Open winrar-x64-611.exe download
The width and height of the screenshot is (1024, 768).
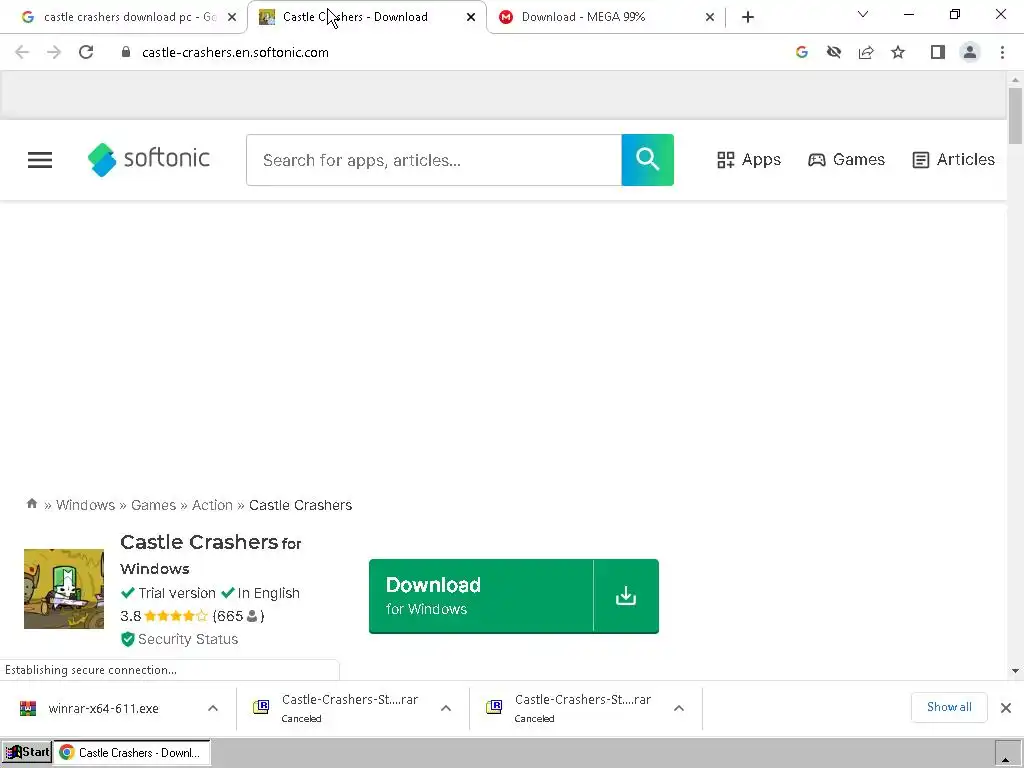point(104,709)
